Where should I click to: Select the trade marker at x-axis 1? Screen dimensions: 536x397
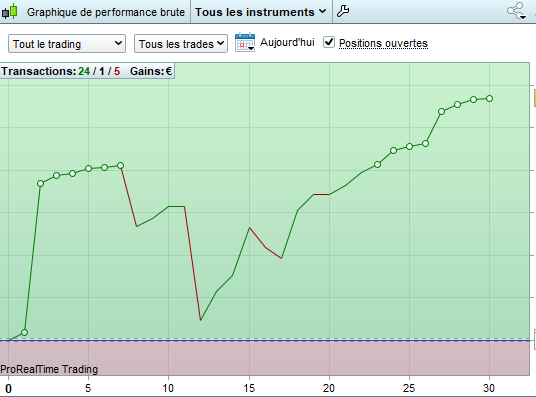coord(24,332)
